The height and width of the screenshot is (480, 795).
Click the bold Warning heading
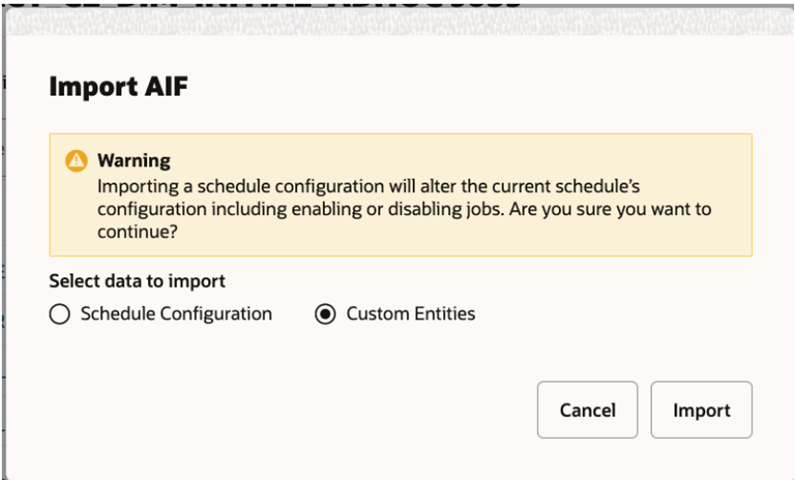(x=134, y=160)
